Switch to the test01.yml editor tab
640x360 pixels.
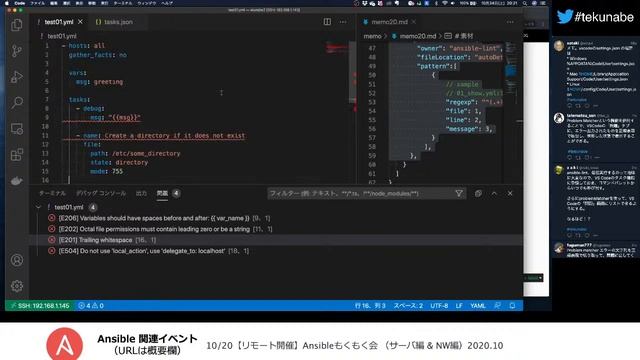[x=59, y=22]
